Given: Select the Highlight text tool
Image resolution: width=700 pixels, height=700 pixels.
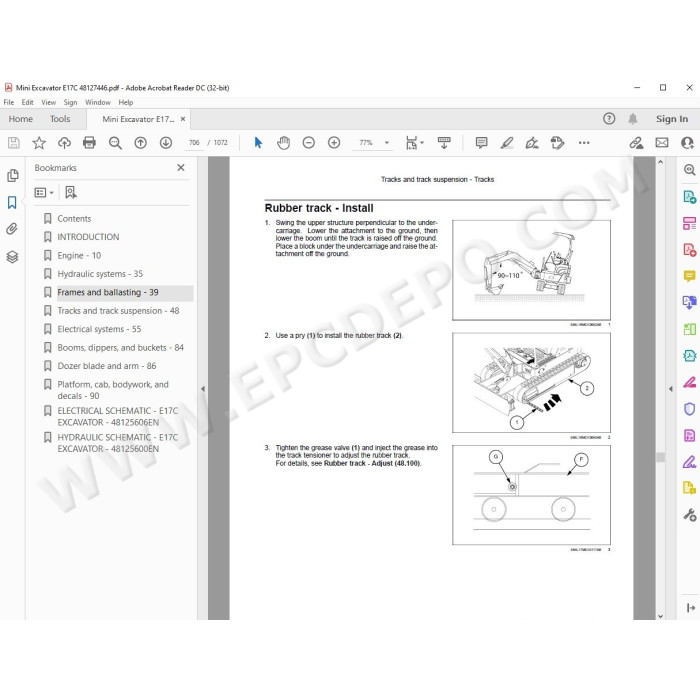Looking at the screenshot, I should tap(507, 143).
